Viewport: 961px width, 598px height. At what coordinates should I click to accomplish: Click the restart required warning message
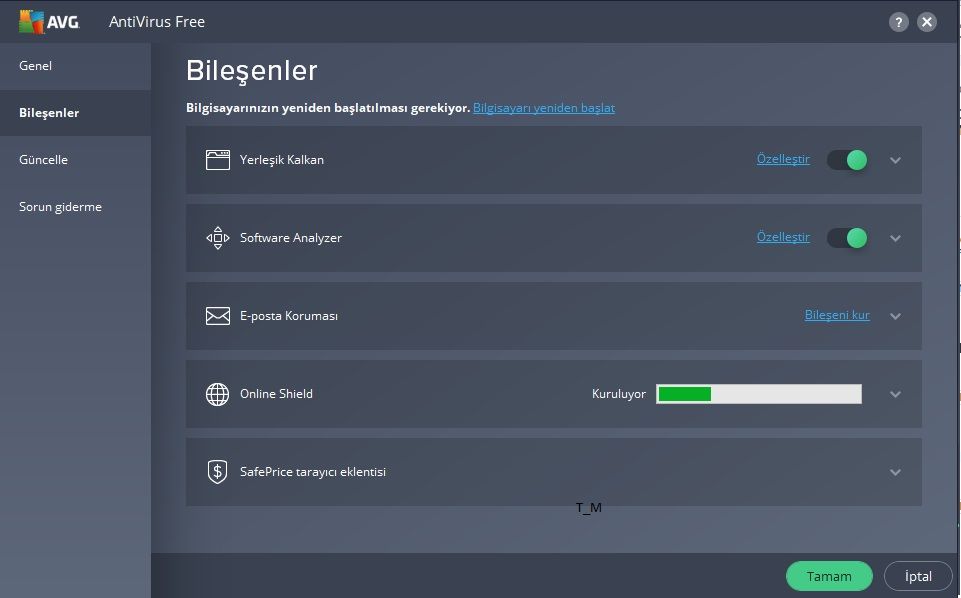pyautogui.click(x=328, y=108)
